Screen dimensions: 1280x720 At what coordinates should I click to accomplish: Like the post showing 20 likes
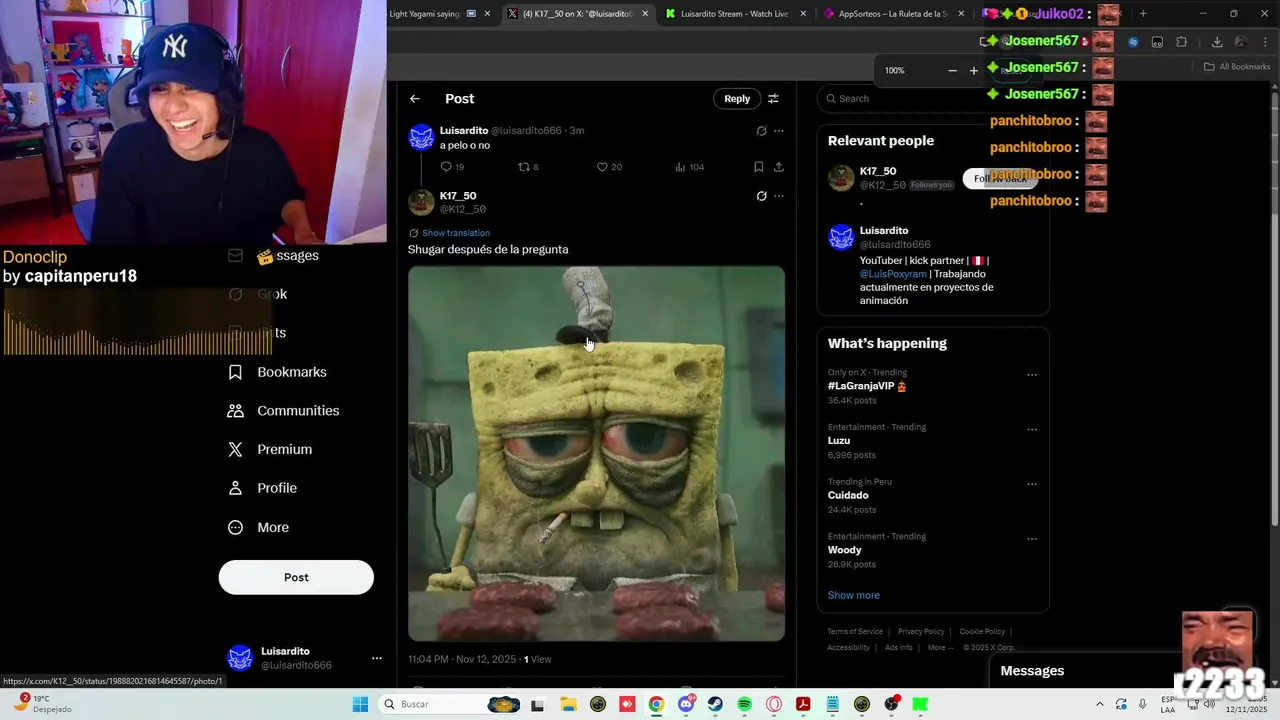609,167
